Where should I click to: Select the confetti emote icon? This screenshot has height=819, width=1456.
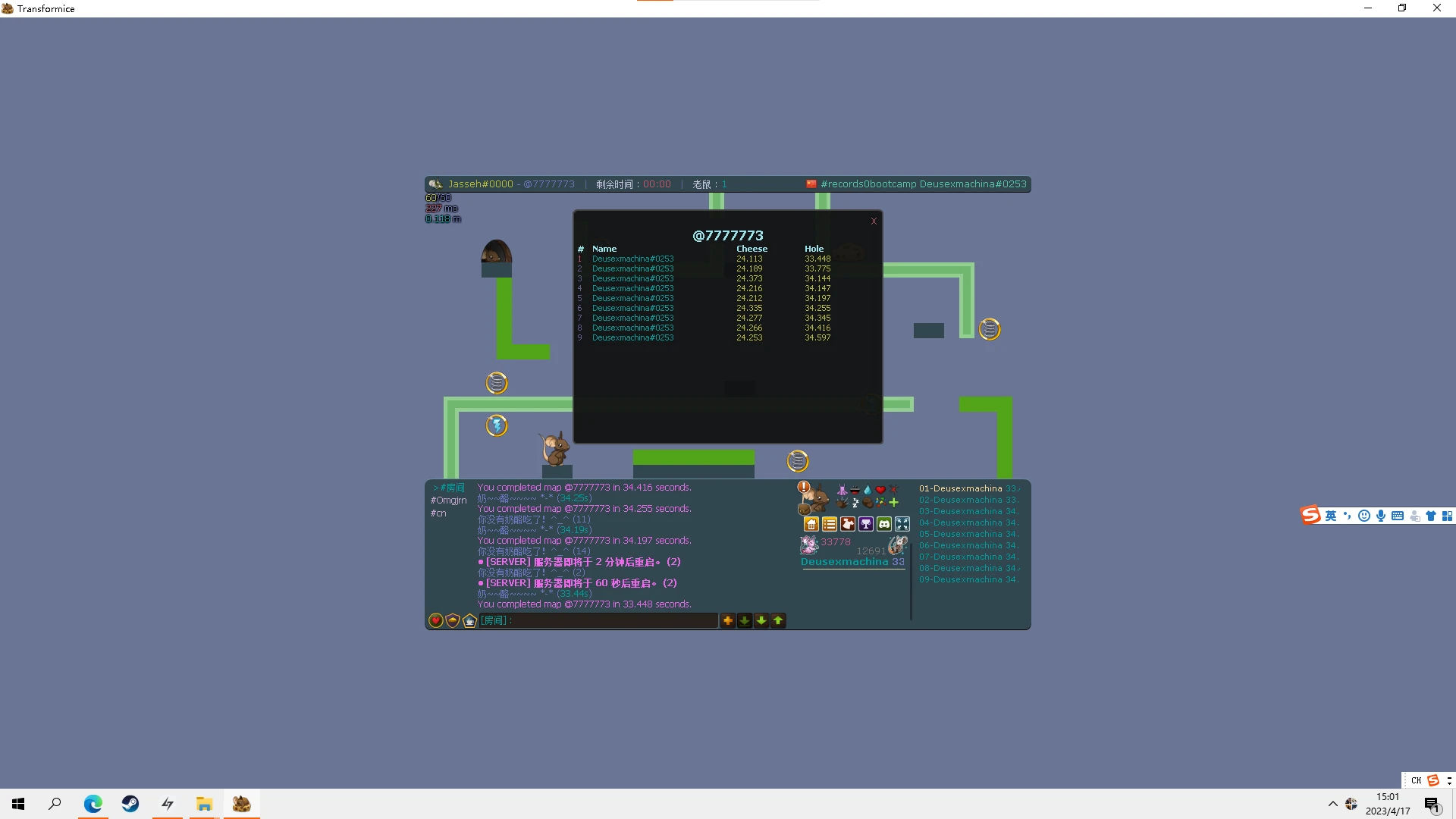coord(880,502)
